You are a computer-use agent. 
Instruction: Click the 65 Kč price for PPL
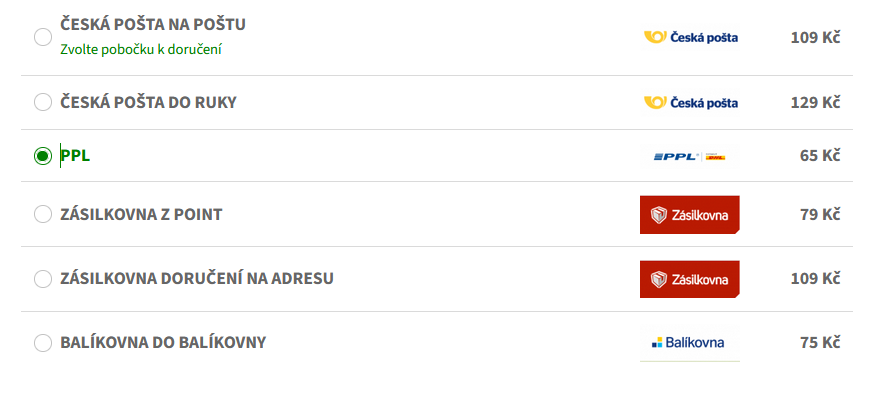(x=819, y=156)
